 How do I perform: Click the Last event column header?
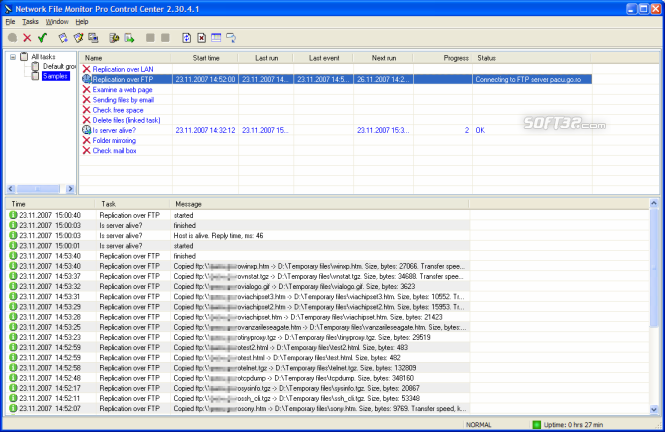(x=324, y=58)
